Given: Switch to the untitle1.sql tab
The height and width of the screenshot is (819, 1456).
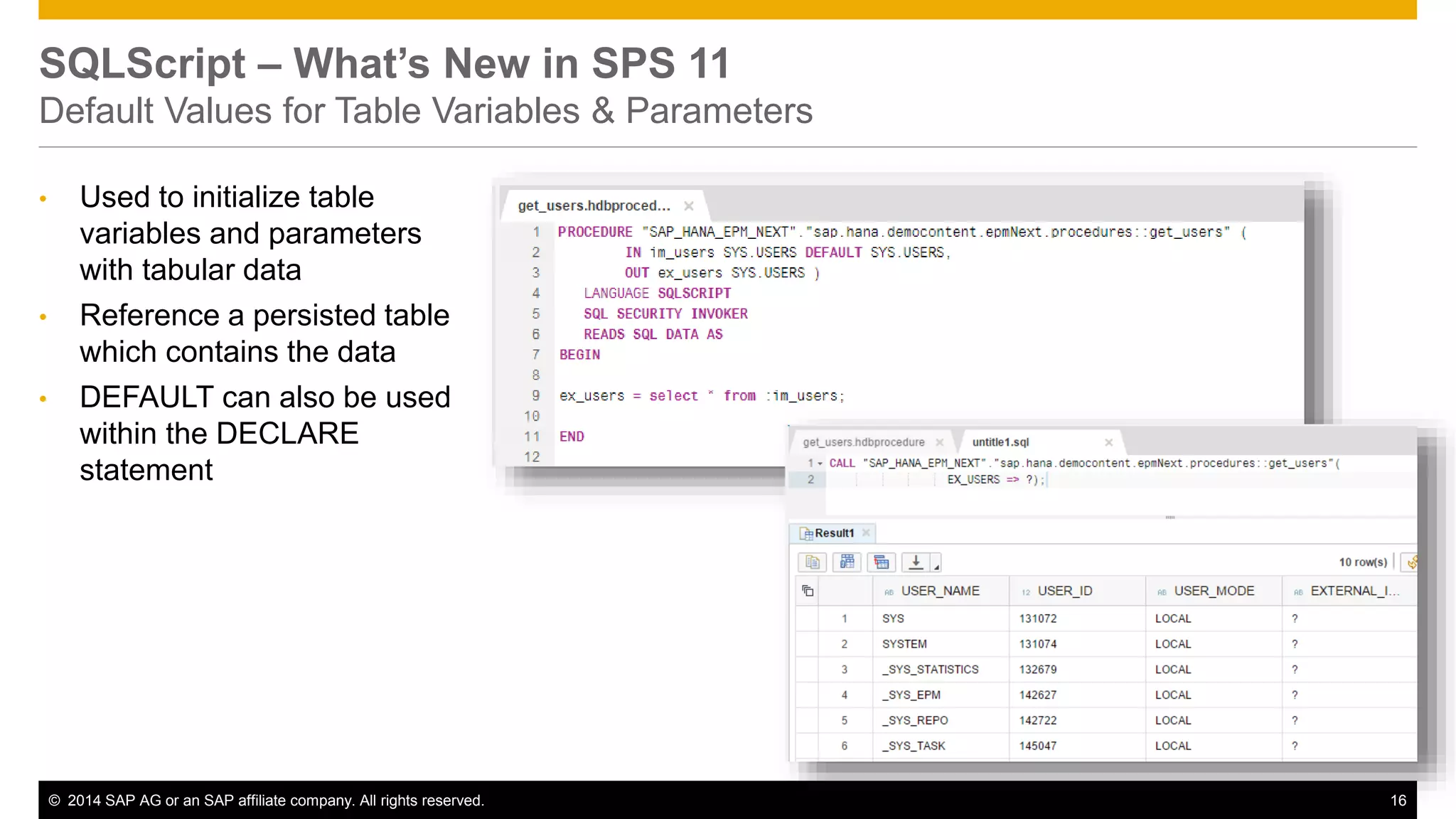Looking at the screenshot, I should [1000, 442].
